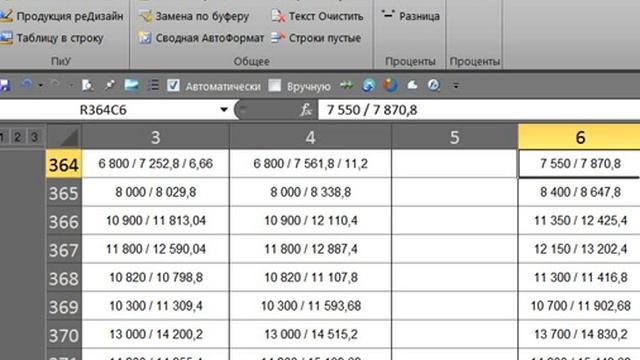Screen dimensions: 640x360
Task: Click the Строки пустые icon
Action: (278, 38)
